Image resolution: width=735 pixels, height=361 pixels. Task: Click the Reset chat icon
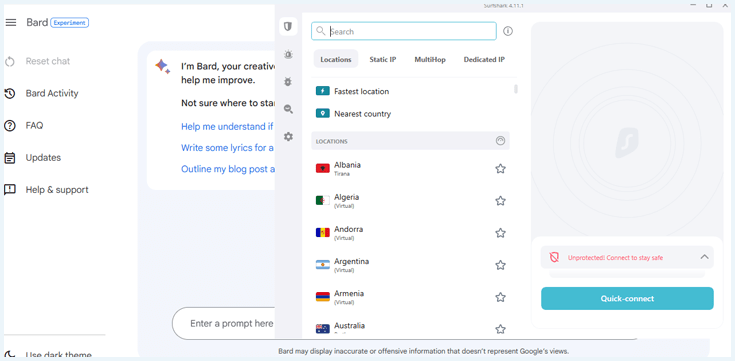tap(10, 61)
